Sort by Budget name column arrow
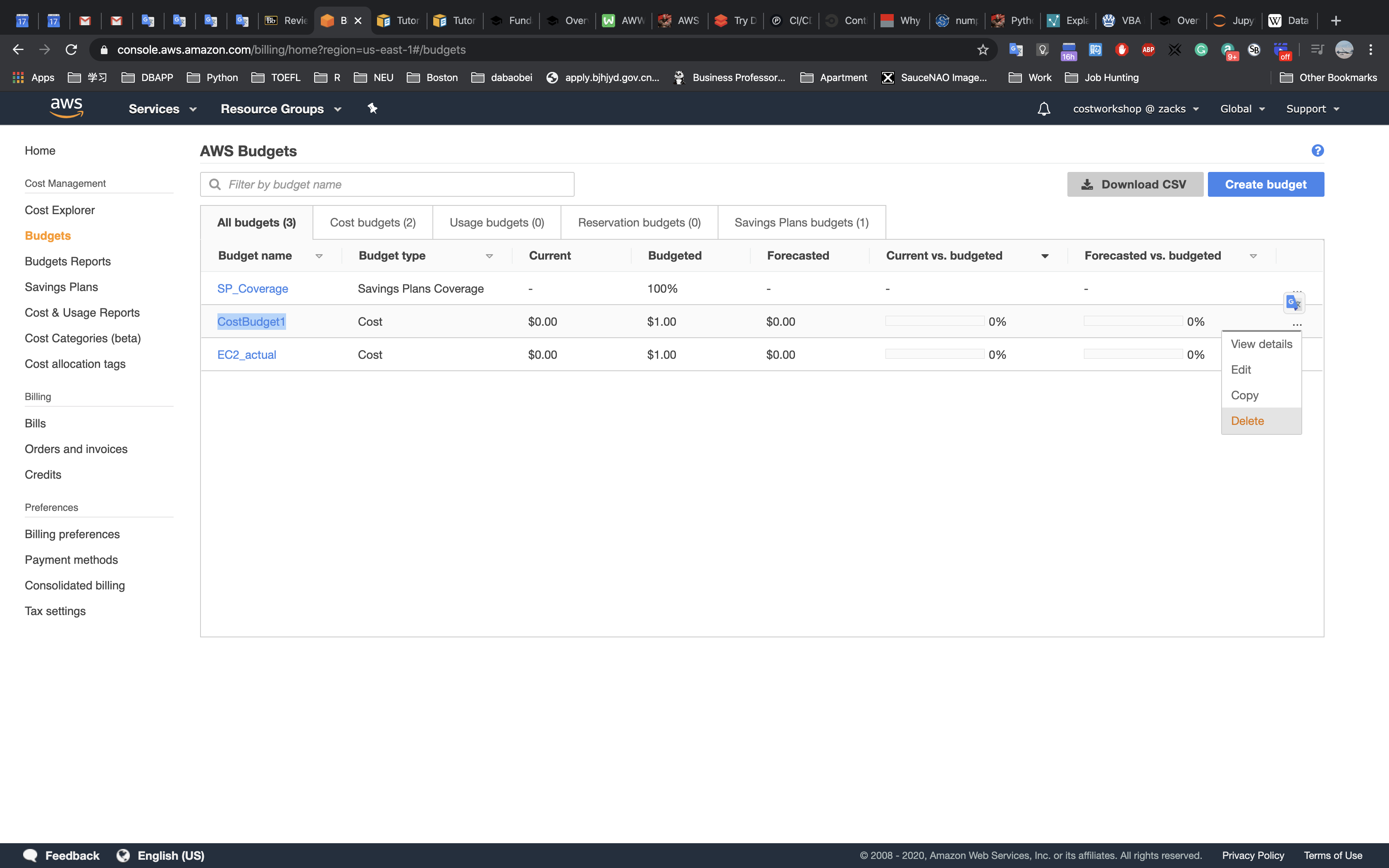This screenshot has width=1389, height=868. [319, 256]
